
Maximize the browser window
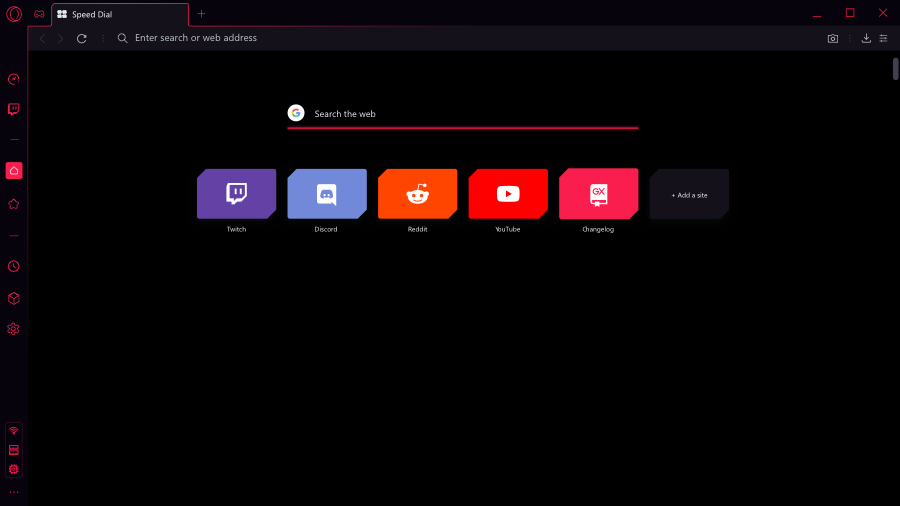click(850, 13)
